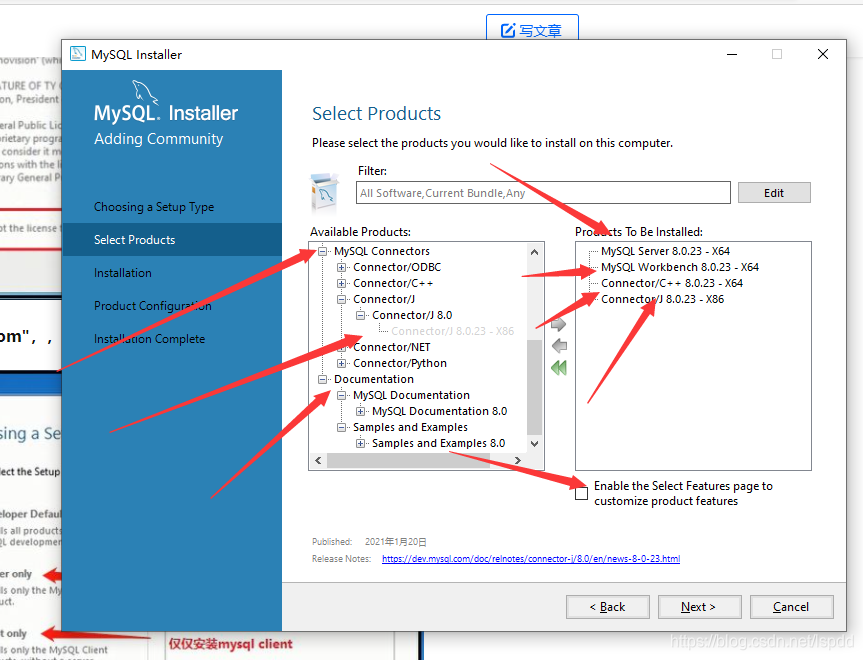Collapse the MySQL Connectors tree node
Screen dimensions: 863x660
point(323,252)
